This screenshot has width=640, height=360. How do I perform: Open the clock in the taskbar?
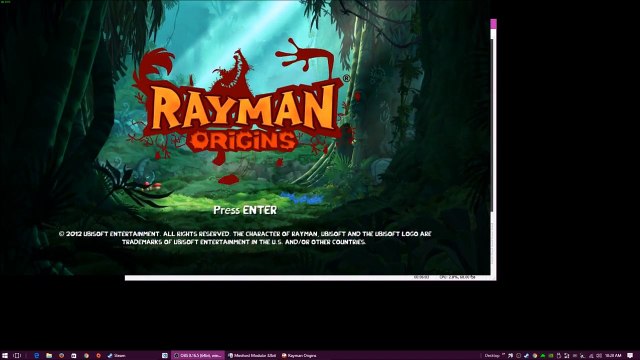[x=613, y=356]
